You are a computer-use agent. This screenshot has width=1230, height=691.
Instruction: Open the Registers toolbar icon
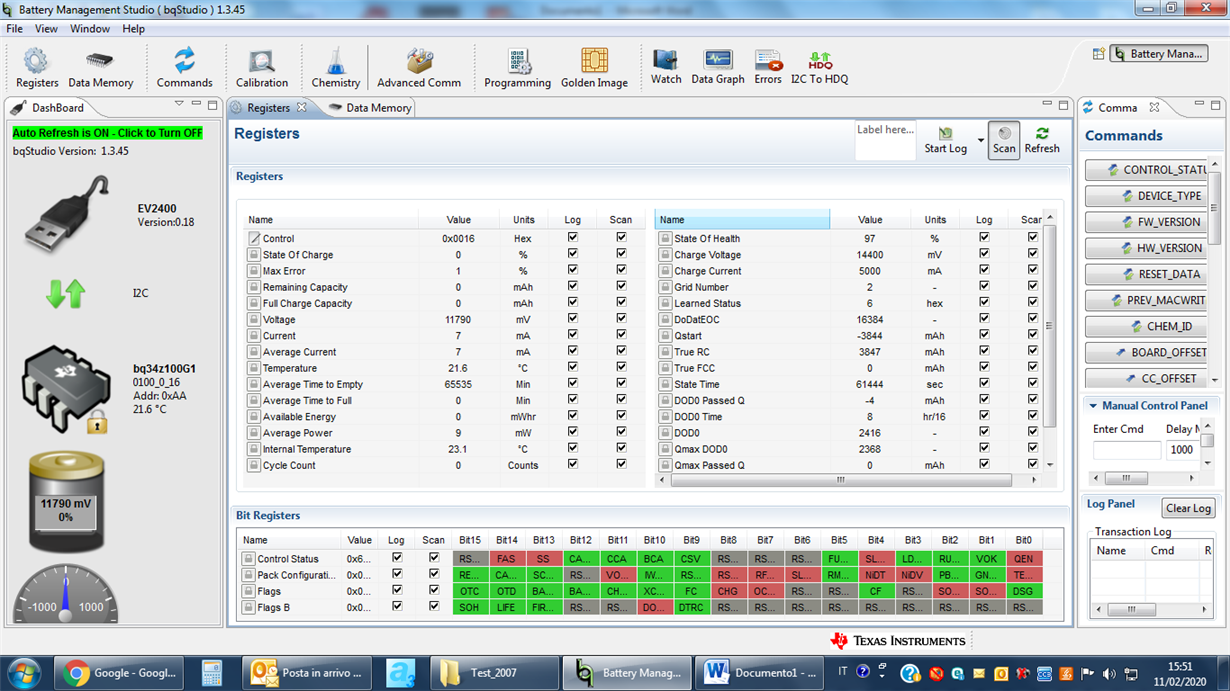[x=36, y=68]
